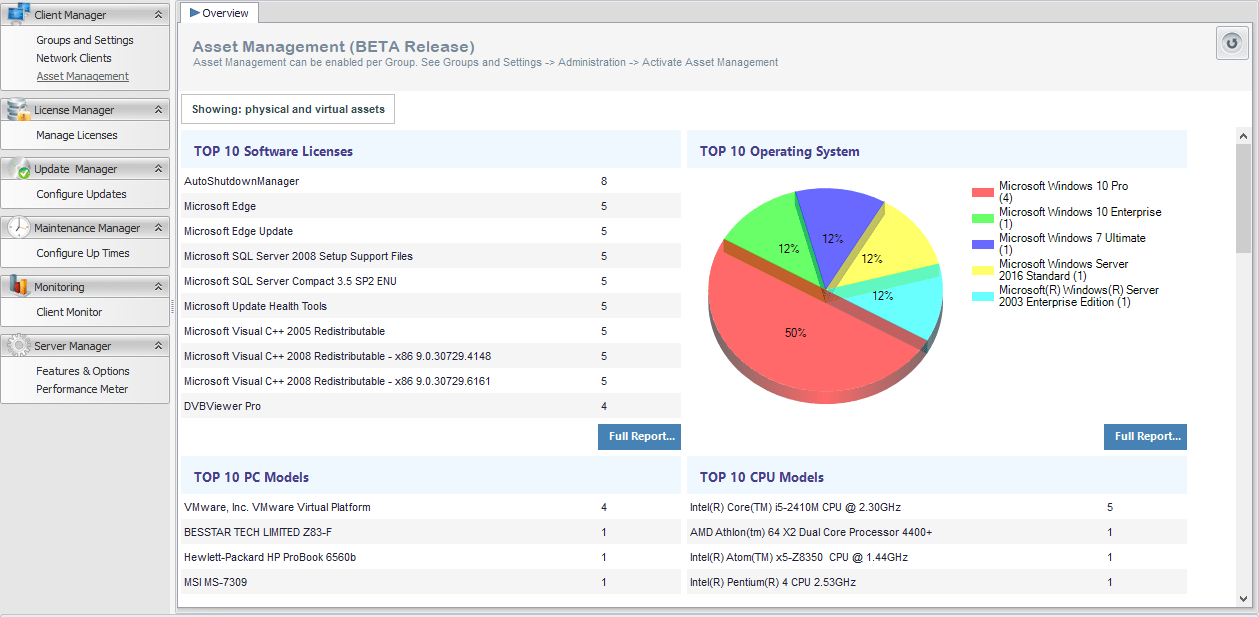This screenshot has width=1259, height=617.
Task: Click the scrollbar down arrow
Action: pos(1243,598)
